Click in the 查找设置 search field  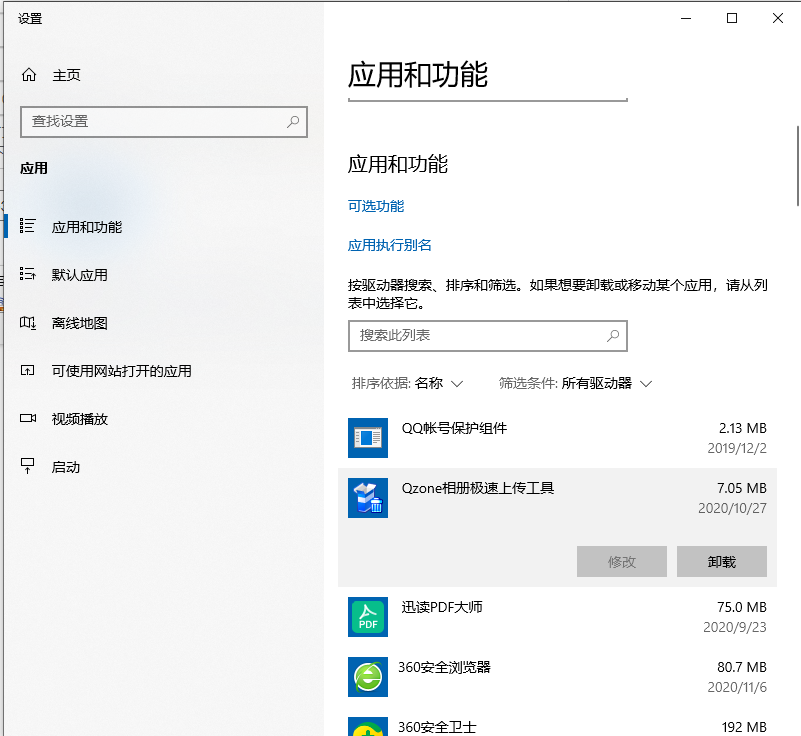(x=163, y=121)
